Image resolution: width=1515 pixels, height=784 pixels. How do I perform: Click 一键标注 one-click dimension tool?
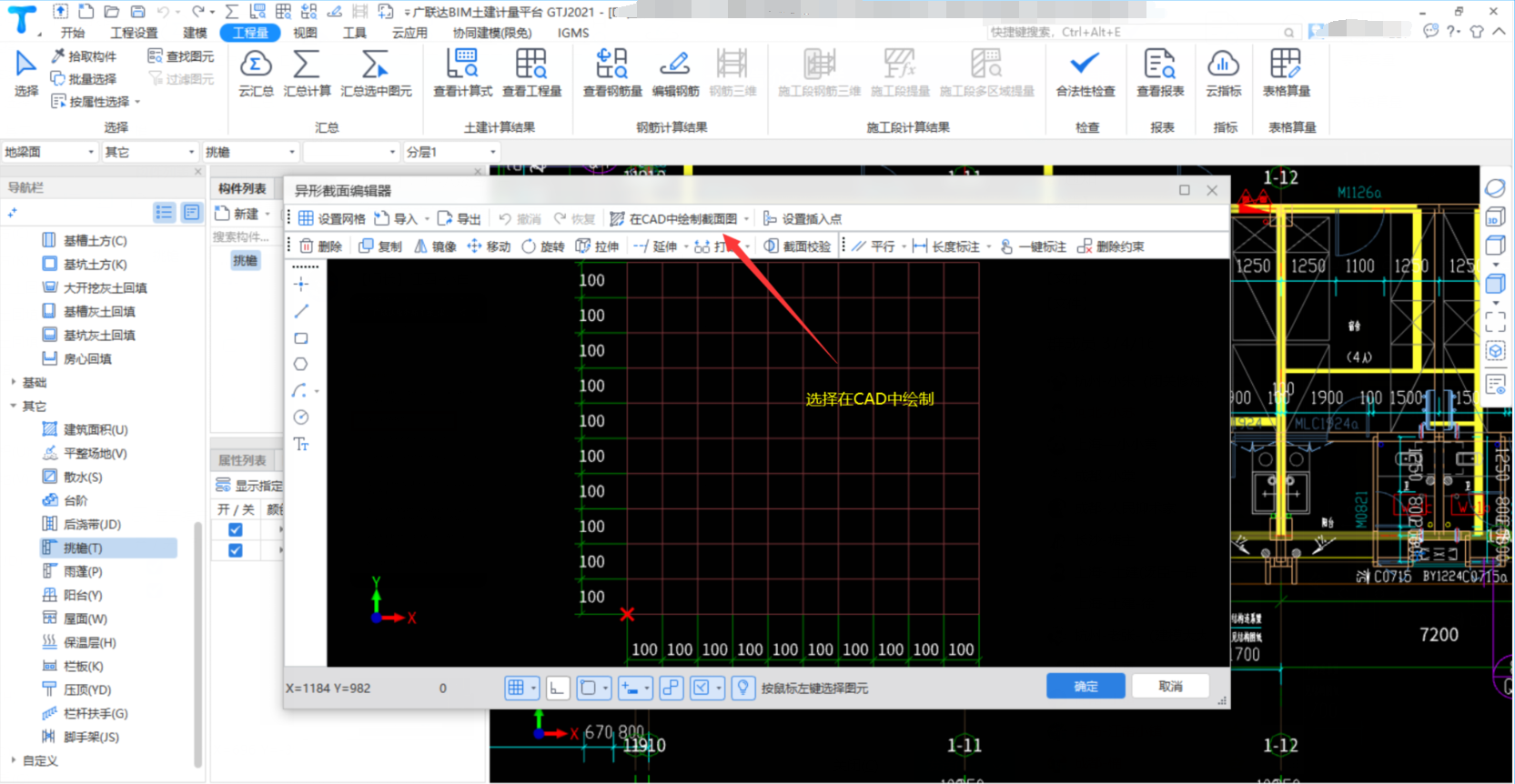pos(1033,246)
